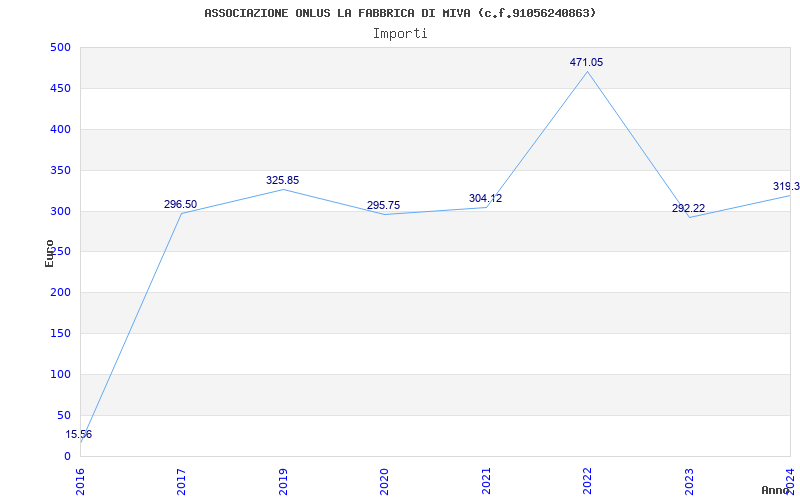Click the 100 y-axis tick label
Image resolution: width=800 pixels, height=500 pixels.
pyautogui.click(x=60, y=374)
